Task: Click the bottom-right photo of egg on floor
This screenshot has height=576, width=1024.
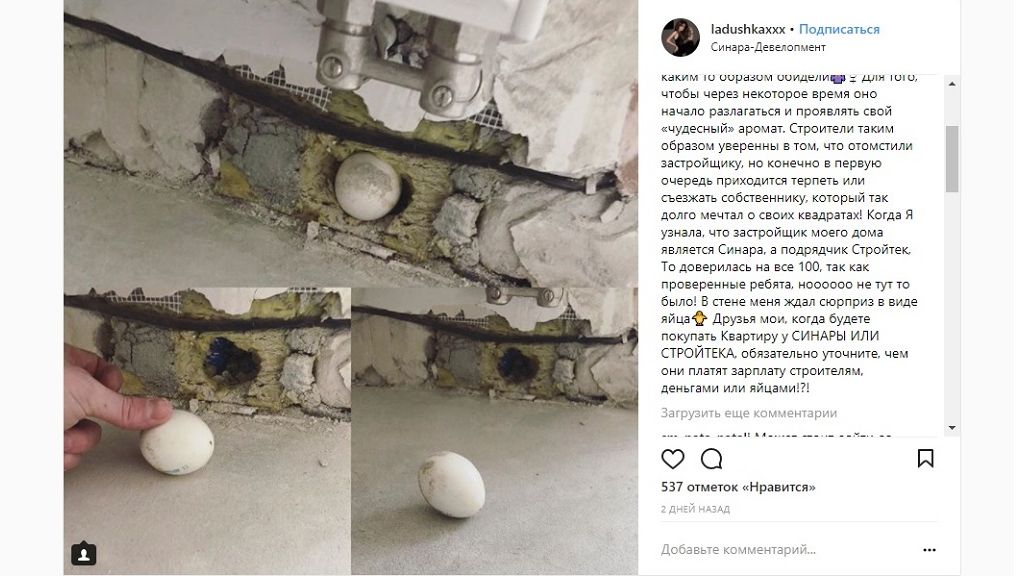Action: (495, 432)
